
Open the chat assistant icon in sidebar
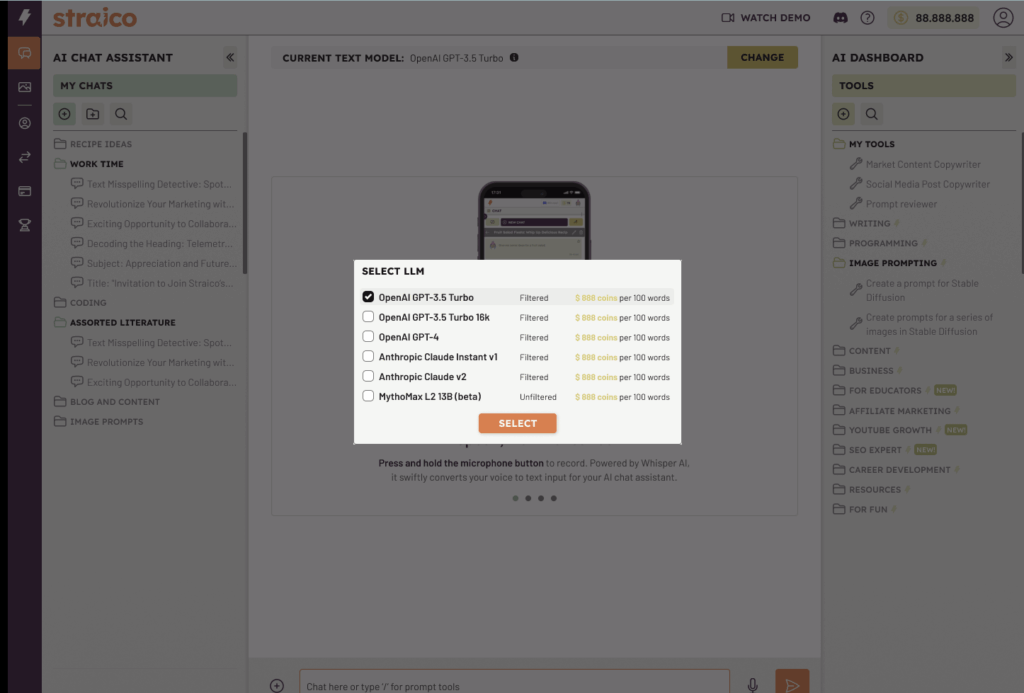pos(25,53)
